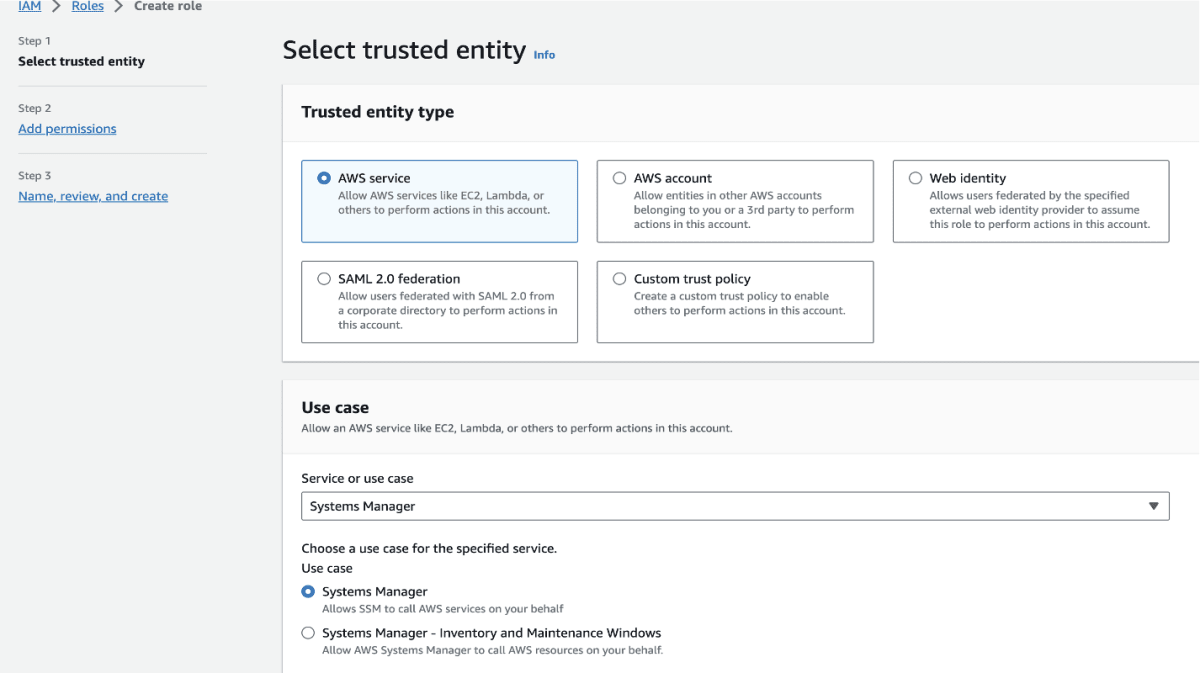
Task: Open the Service or use case dropdown
Action: pos(735,506)
